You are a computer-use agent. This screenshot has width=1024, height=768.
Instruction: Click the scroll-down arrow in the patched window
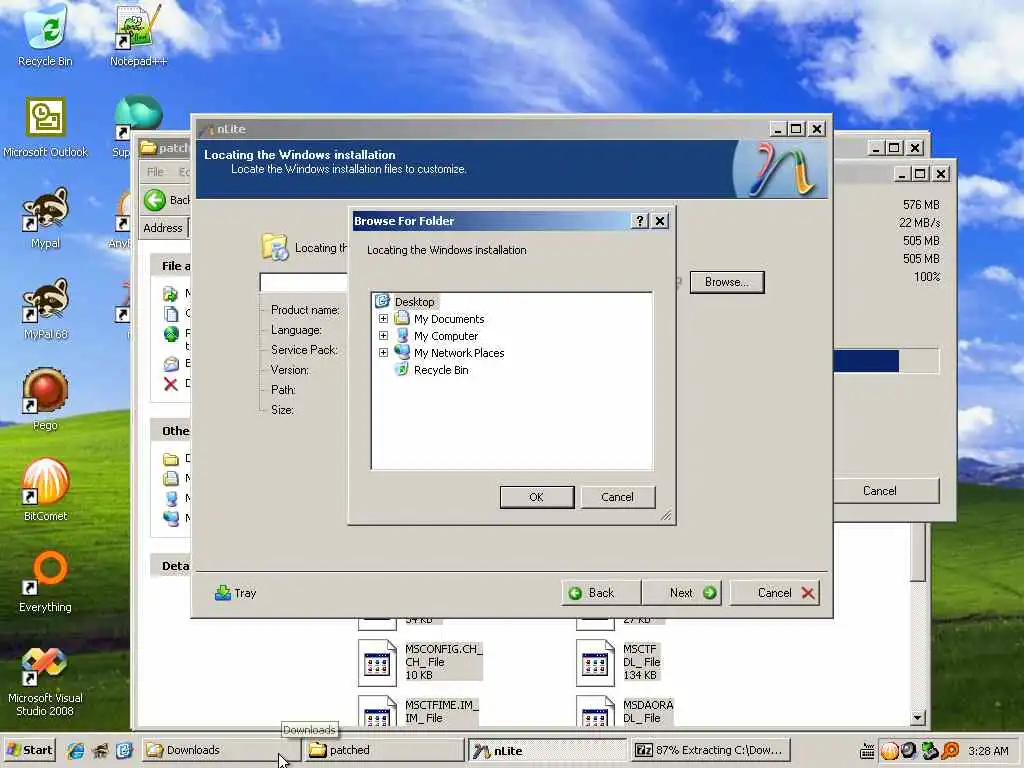click(918, 718)
